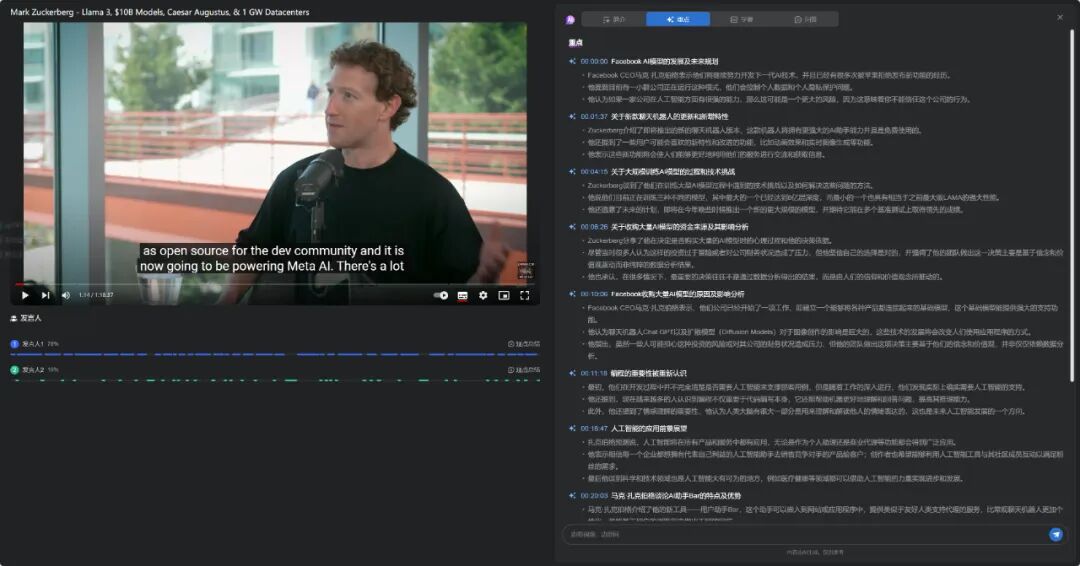Click Speaker 1 blue timeline track
Screen dimensions: 1080x566
pos(275,355)
